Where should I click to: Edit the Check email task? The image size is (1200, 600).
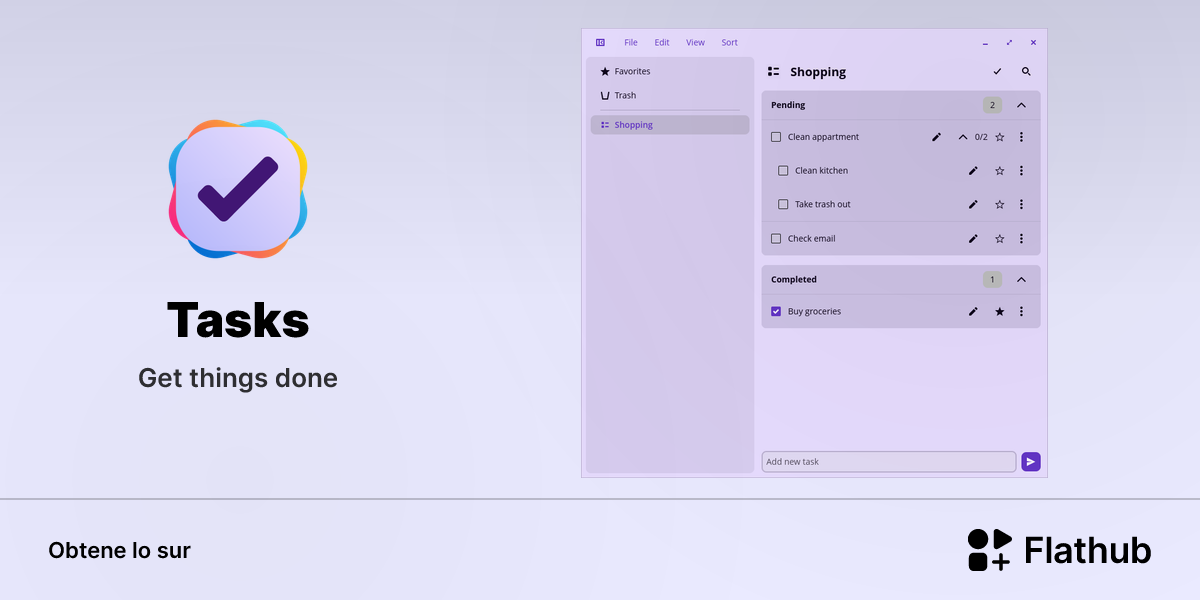pyautogui.click(x=973, y=239)
